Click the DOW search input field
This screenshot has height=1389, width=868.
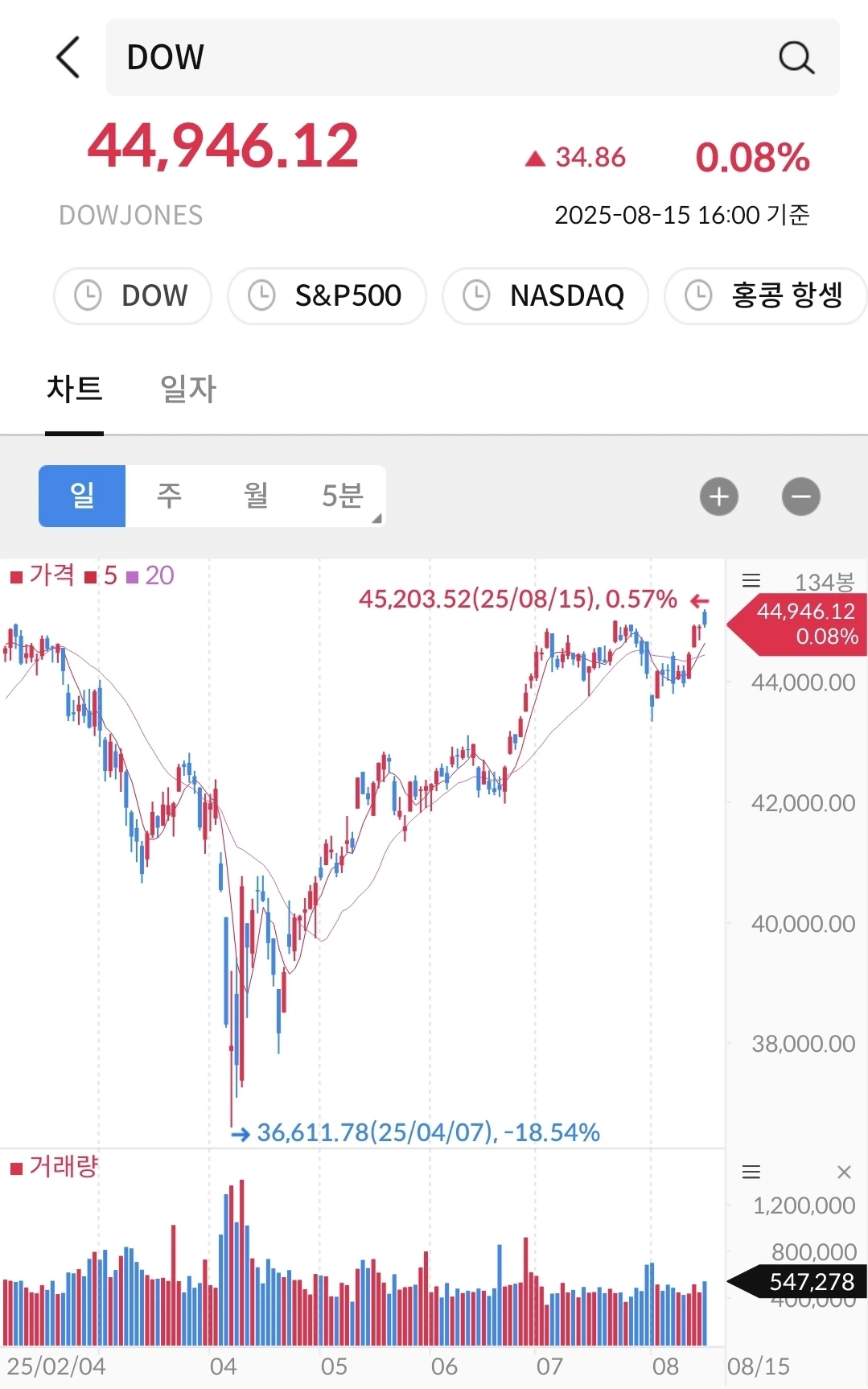click(x=473, y=57)
